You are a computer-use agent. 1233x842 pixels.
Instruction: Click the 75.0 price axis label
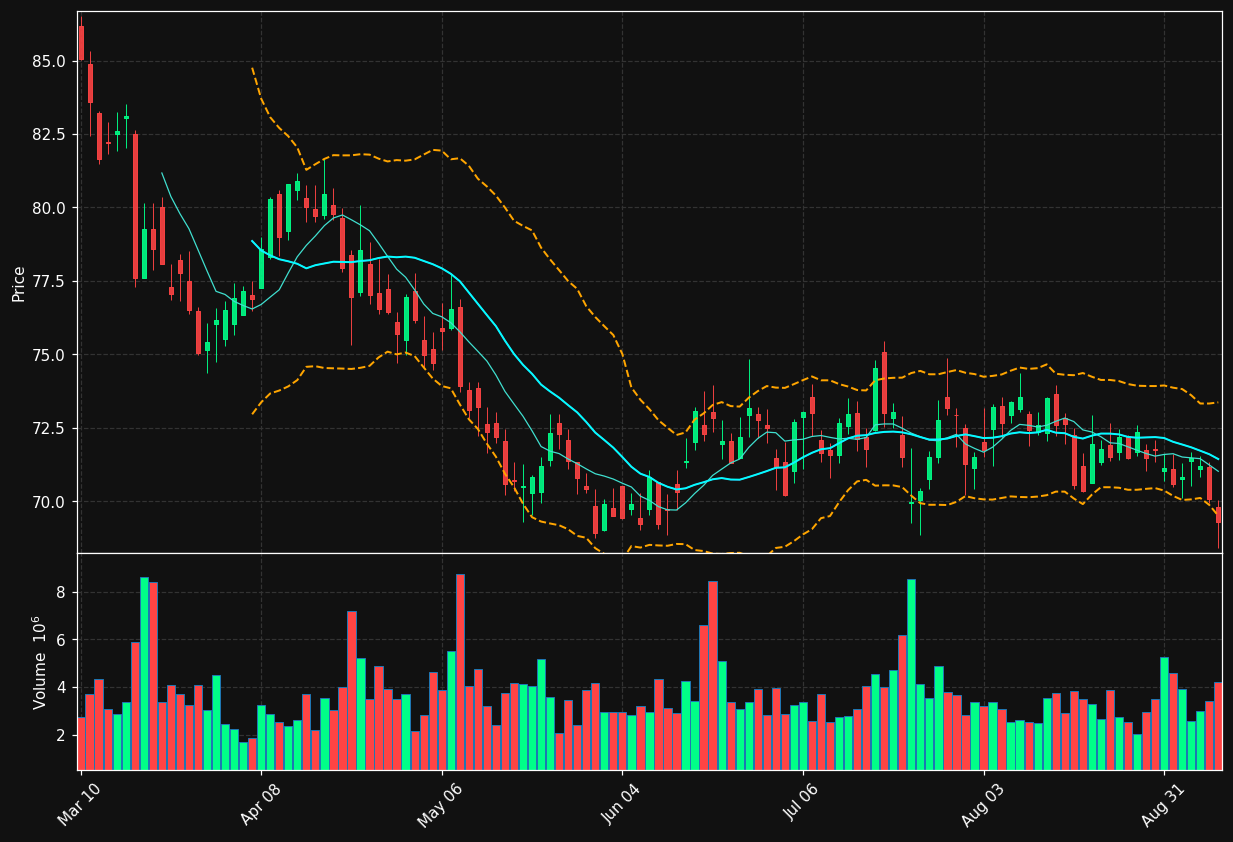pyautogui.click(x=48, y=355)
